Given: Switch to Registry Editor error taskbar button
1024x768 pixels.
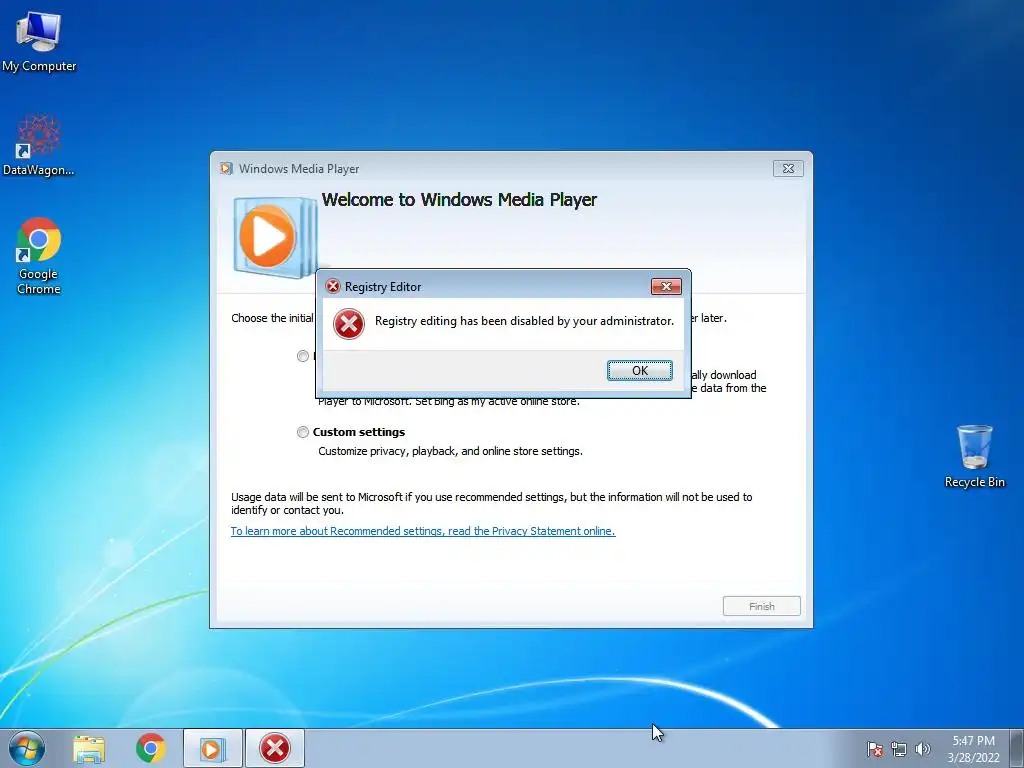Looking at the screenshot, I should coord(275,748).
